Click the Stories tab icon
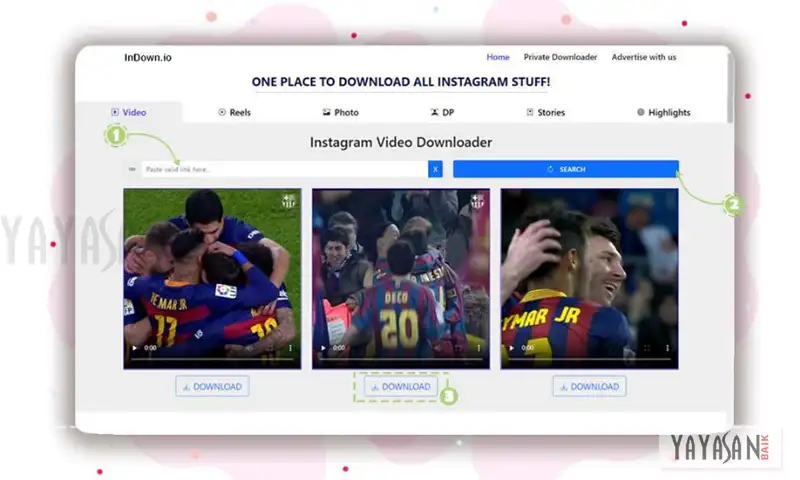Viewport: 800px width, 480px height. (x=530, y=112)
